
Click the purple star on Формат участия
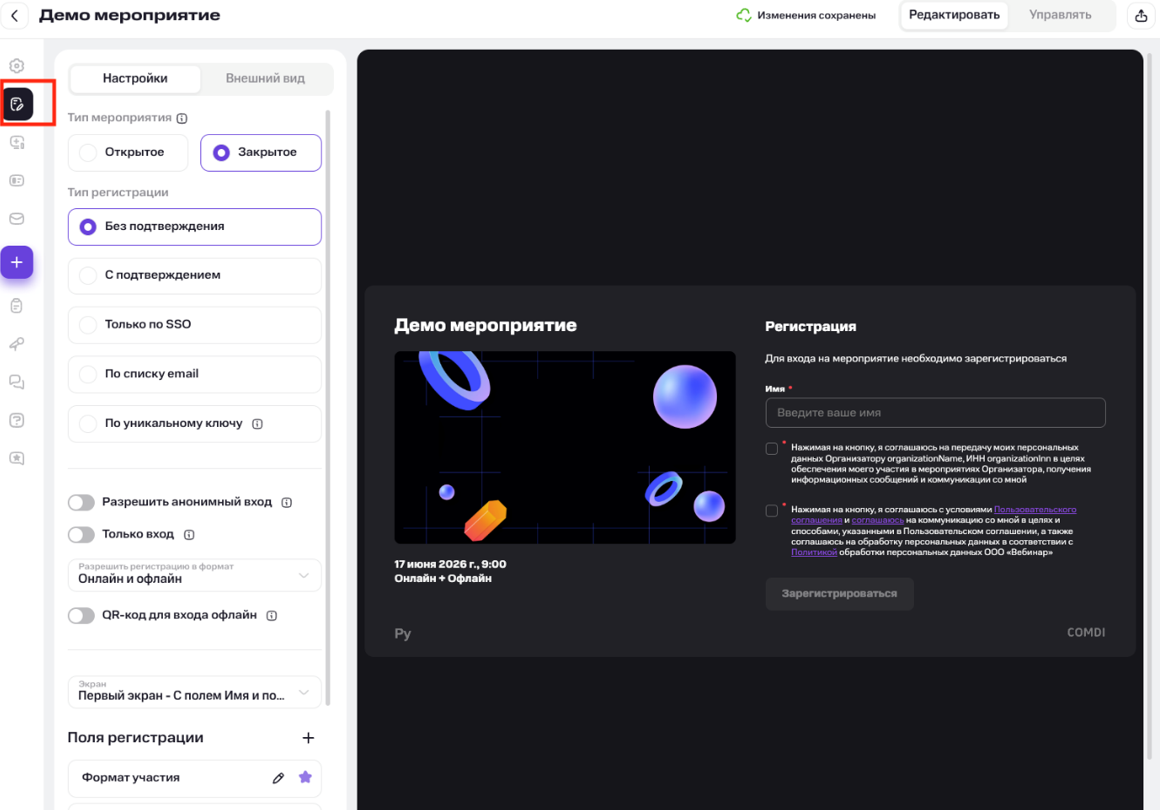[x=305, y=777]
